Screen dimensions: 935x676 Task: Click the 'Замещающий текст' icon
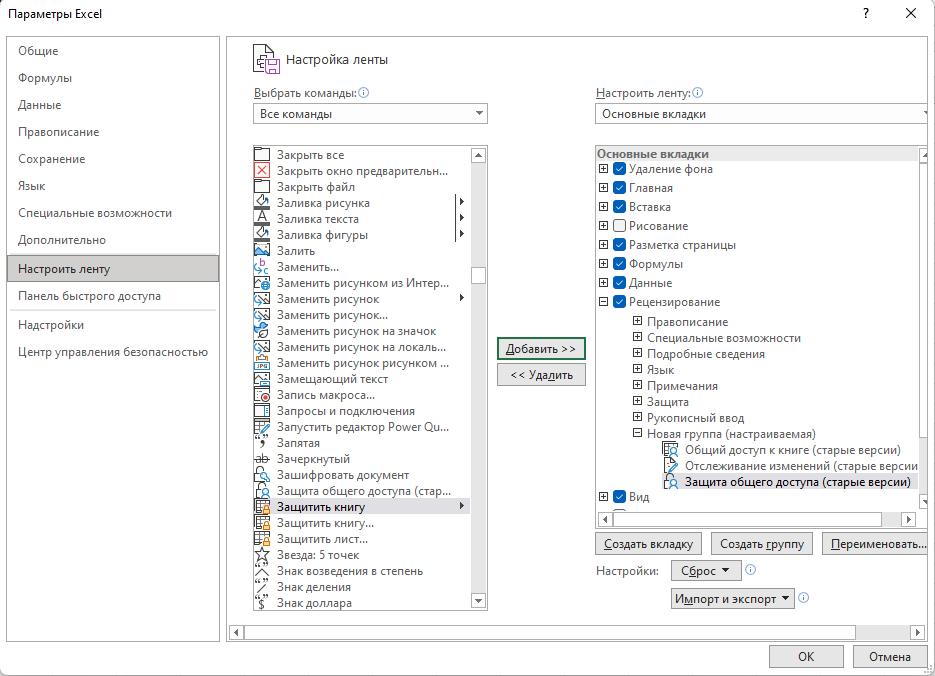[x=262, y=379]
